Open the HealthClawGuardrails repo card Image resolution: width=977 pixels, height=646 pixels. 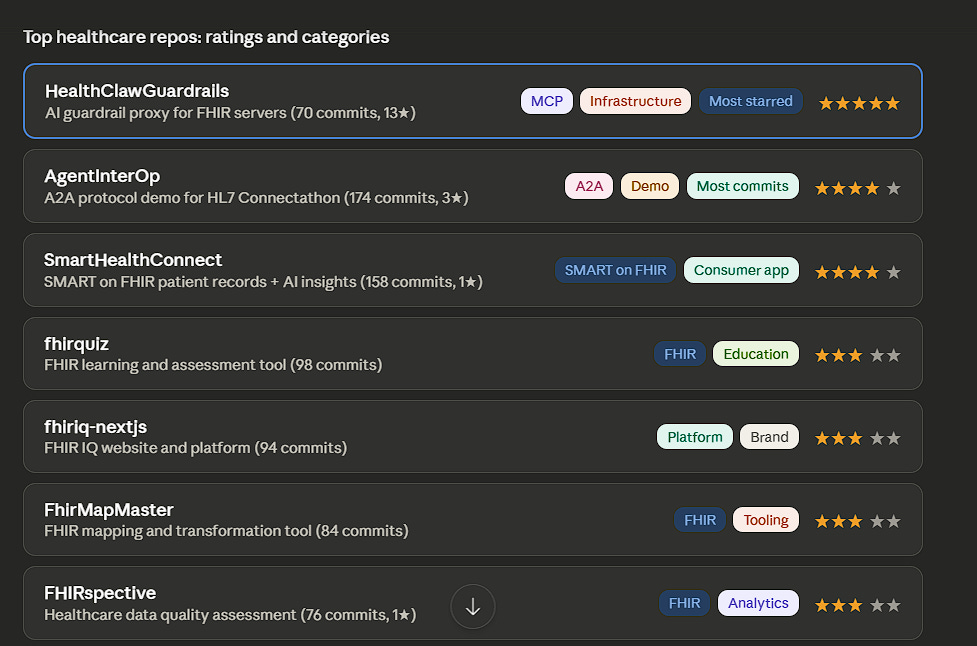tap(472, 101)
